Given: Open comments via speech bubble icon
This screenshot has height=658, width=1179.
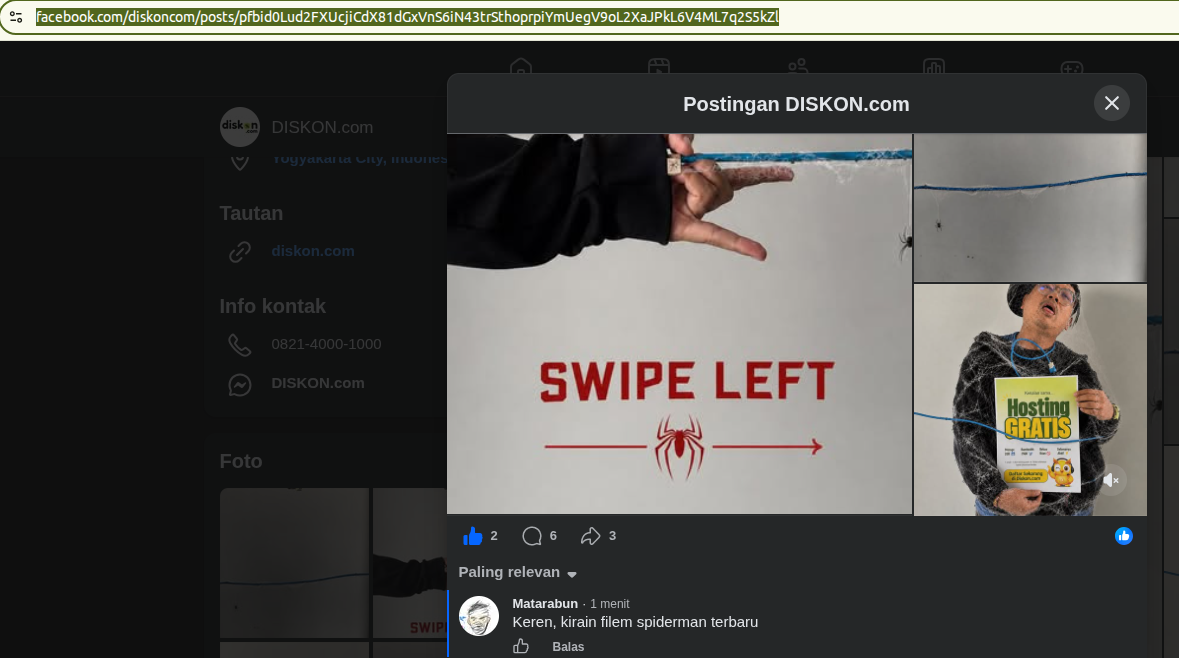Looking at the screenshot, I should tap(532, 535).
